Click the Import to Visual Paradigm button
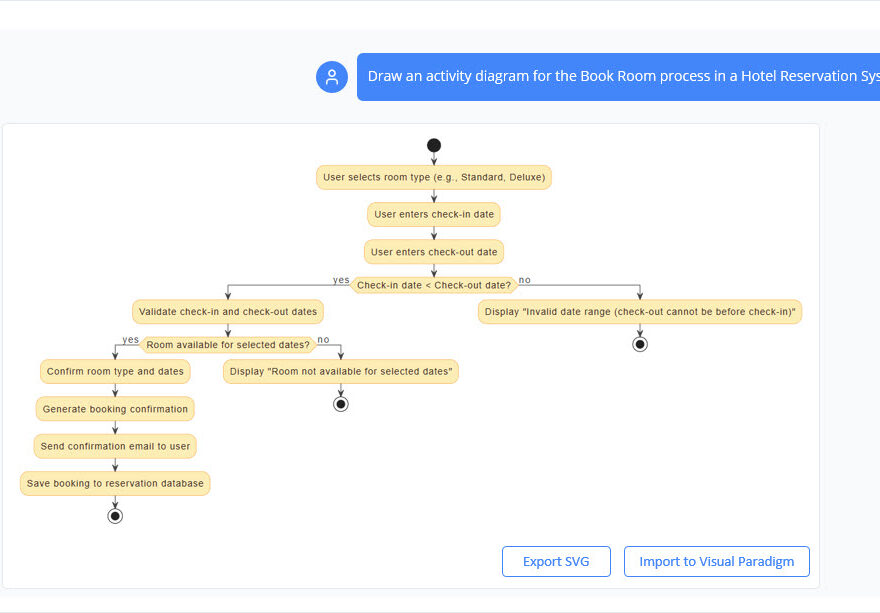This screenshot has height=613, width=880. (x=716, y=561)
